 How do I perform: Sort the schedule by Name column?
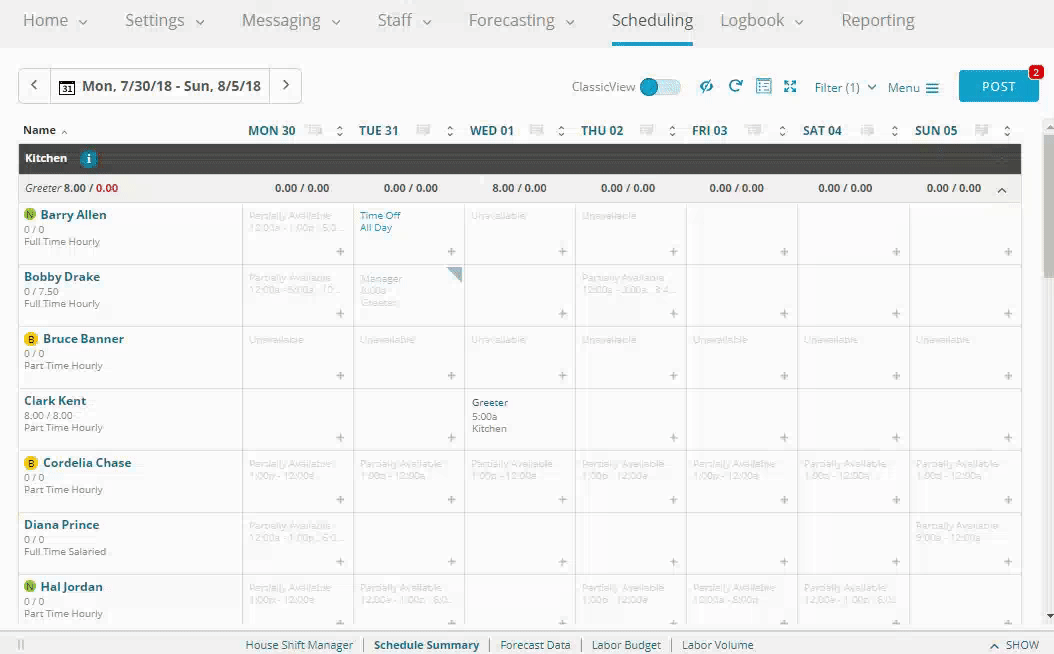point(40,131)
